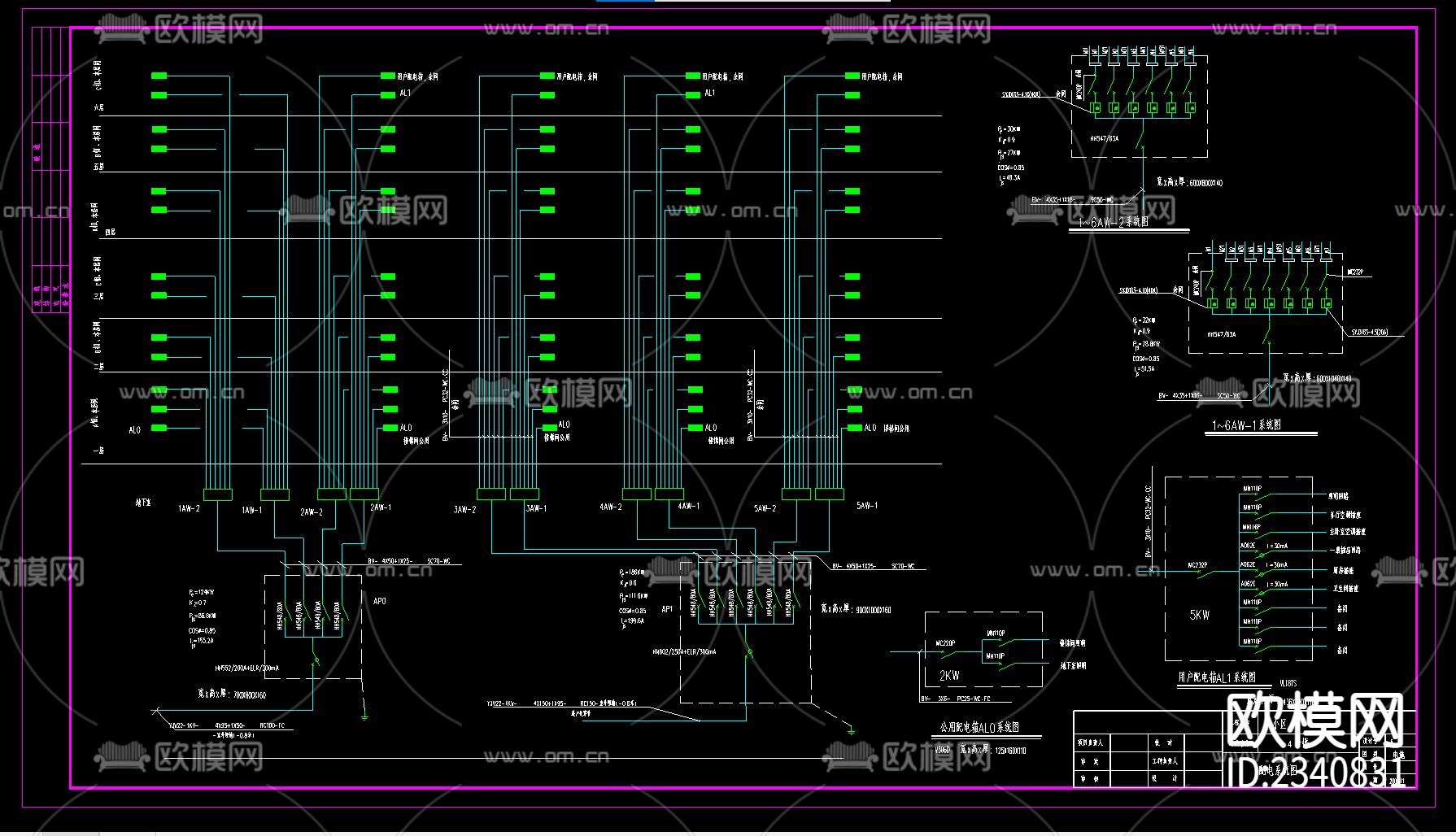
Task: Click the HH602/250A+ELR/300mA breaker label
Action: click(x=684, y=652)
